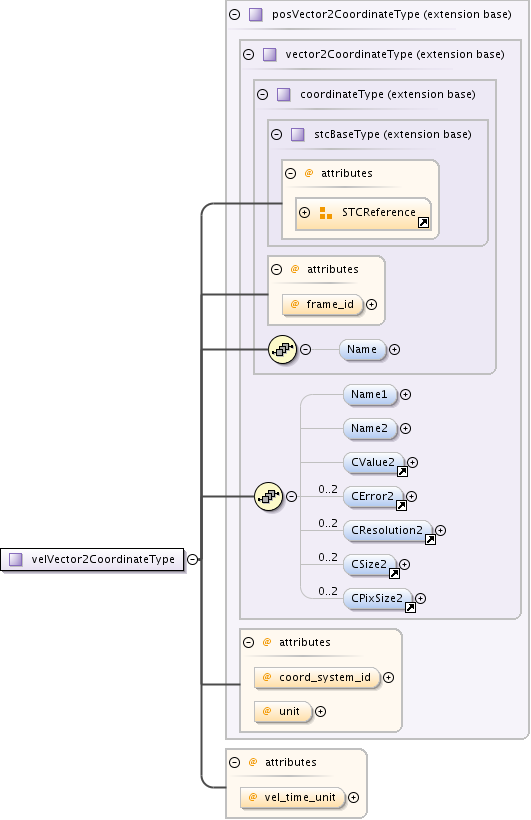Click the velVector2CoordinateType type square icon
This screenshot has width=531, height=820.
coord(16,560)
